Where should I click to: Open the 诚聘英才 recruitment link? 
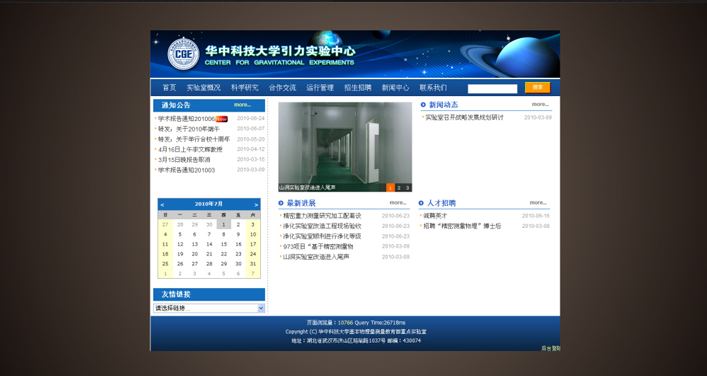435,216
